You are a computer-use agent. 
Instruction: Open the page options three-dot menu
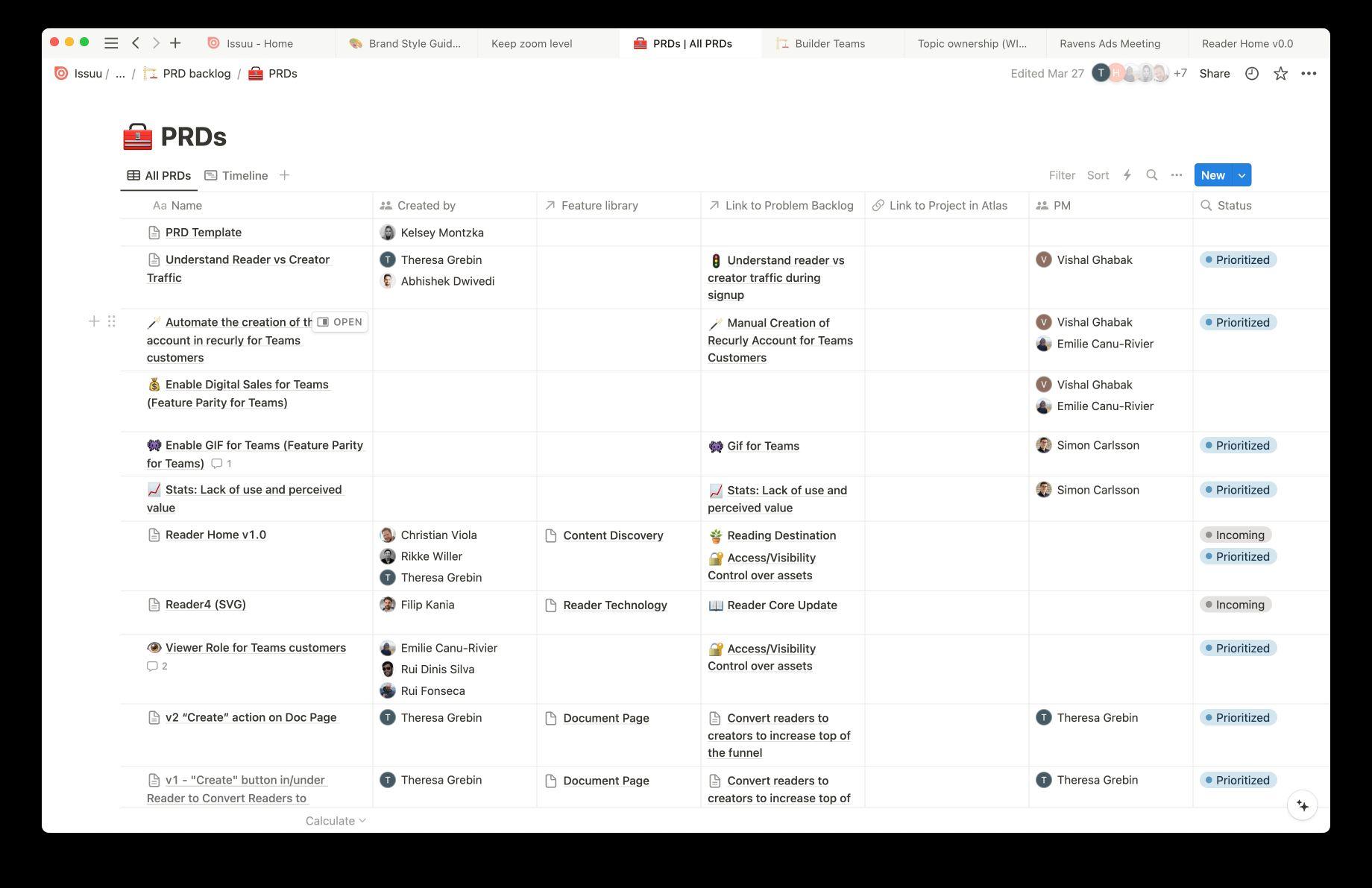1309,73
